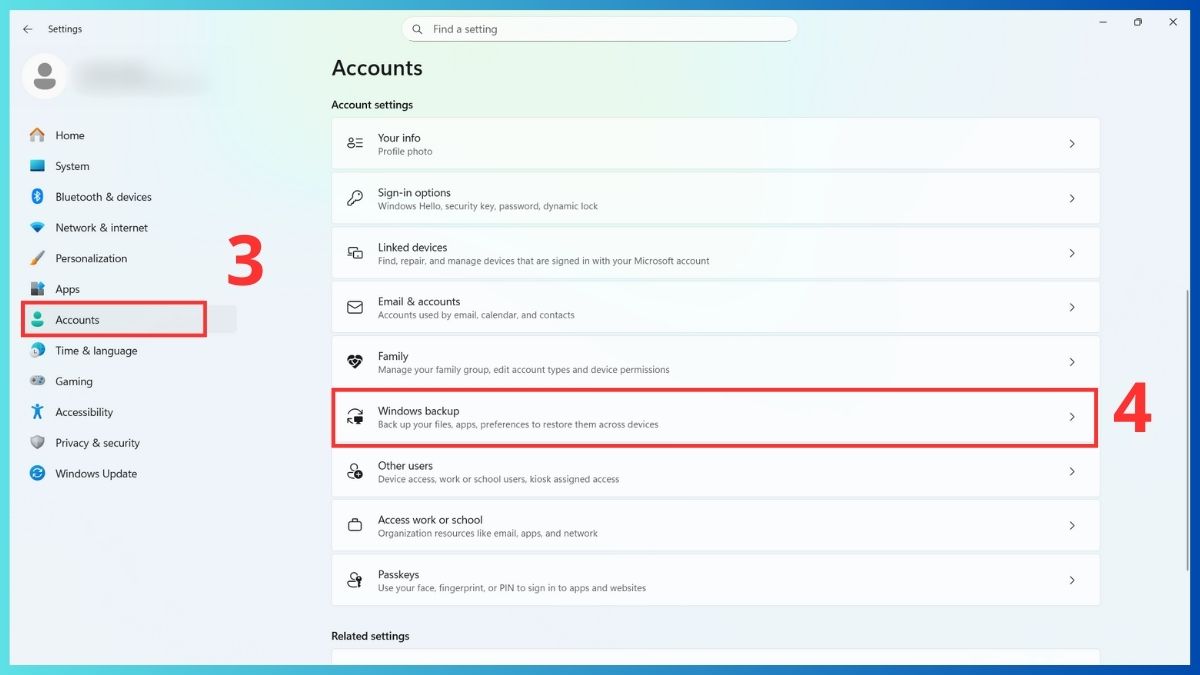
Task: Open the Apps category label
Action: 67,289
